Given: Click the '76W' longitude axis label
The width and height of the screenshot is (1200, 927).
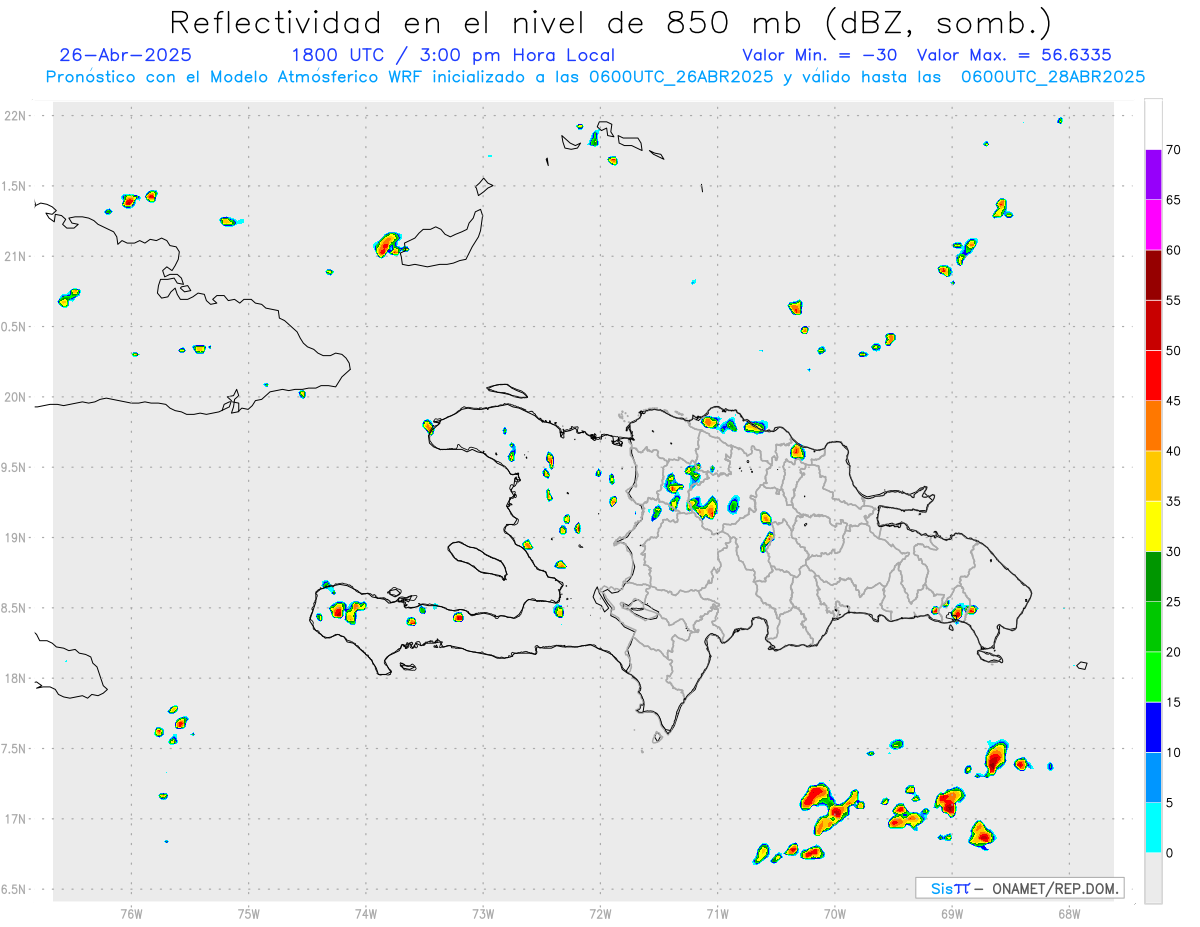Looking at the screenshot, I should click(131, 913).
